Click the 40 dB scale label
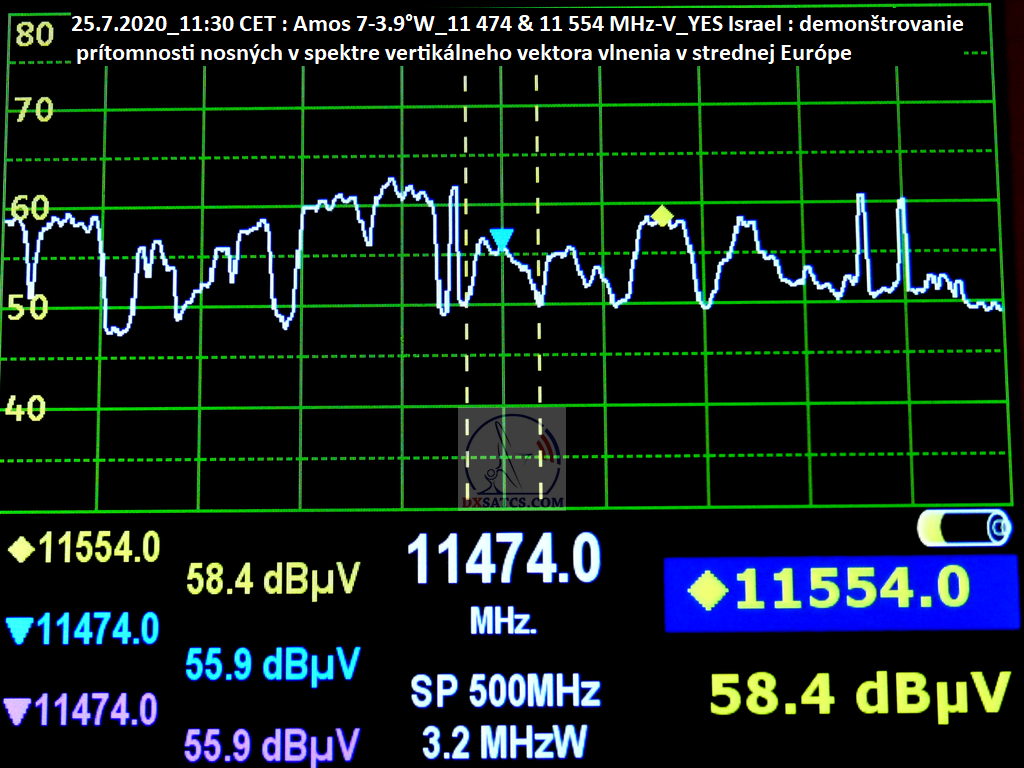Screen dimensions: 1024x768 (25, 408)
